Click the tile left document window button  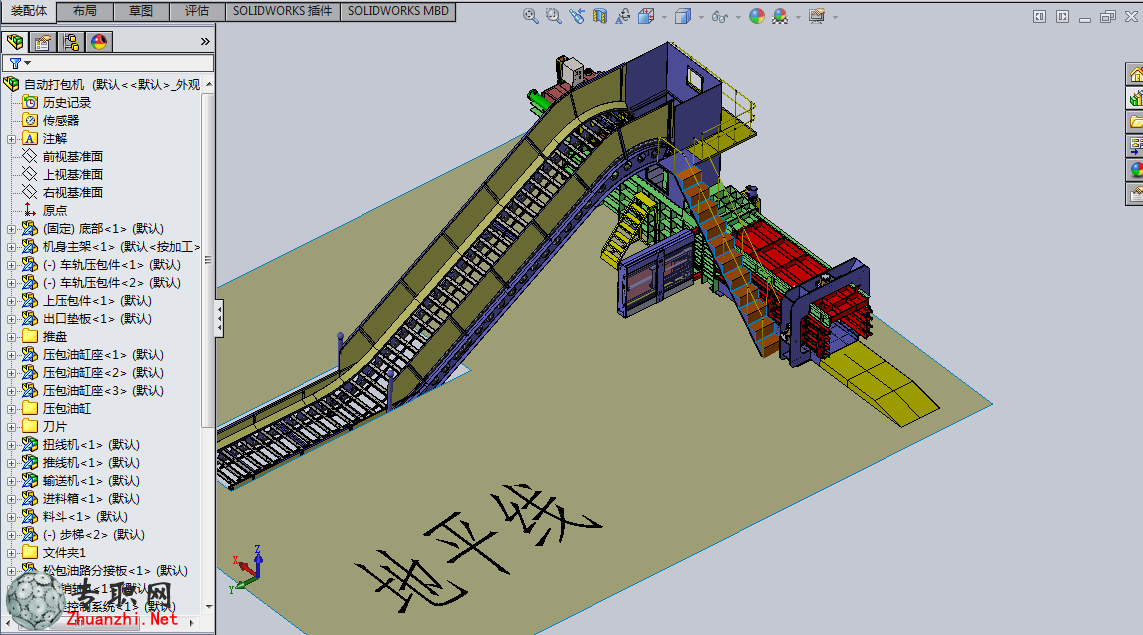click(x=1039, y=16)
